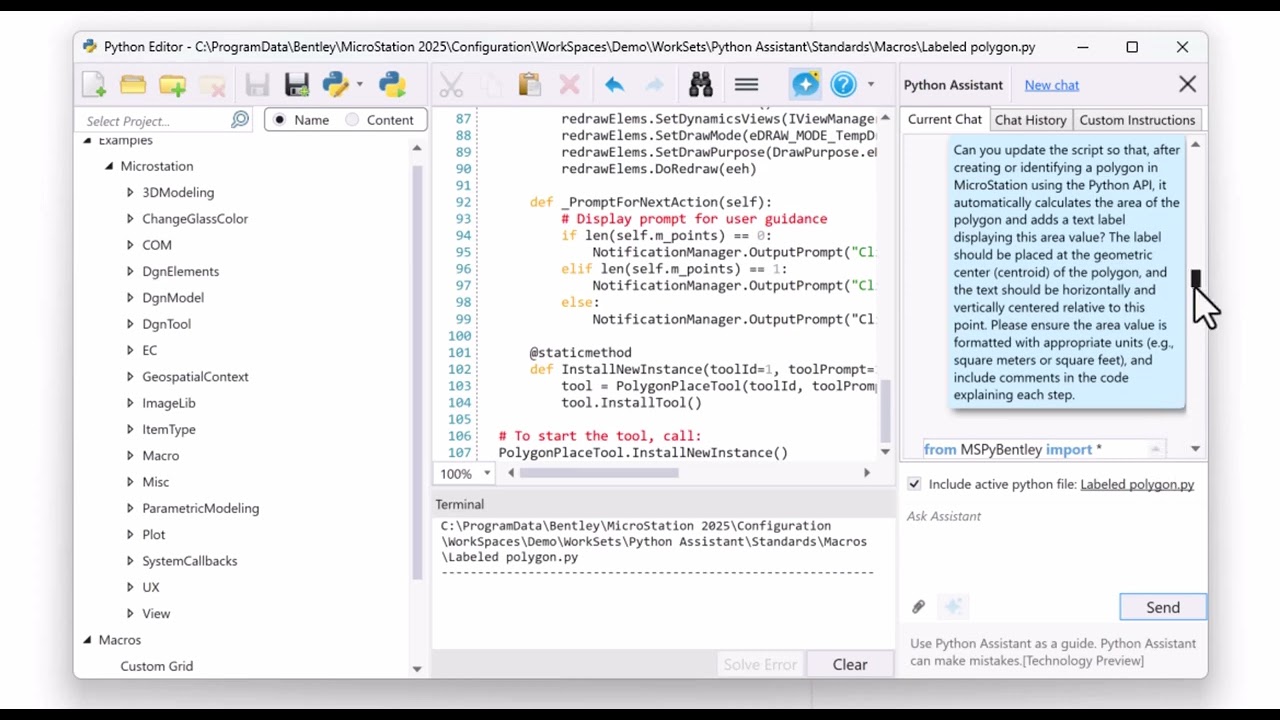
Task: Toggle the Python Assistant chat icon
Action: click(805, 85)
